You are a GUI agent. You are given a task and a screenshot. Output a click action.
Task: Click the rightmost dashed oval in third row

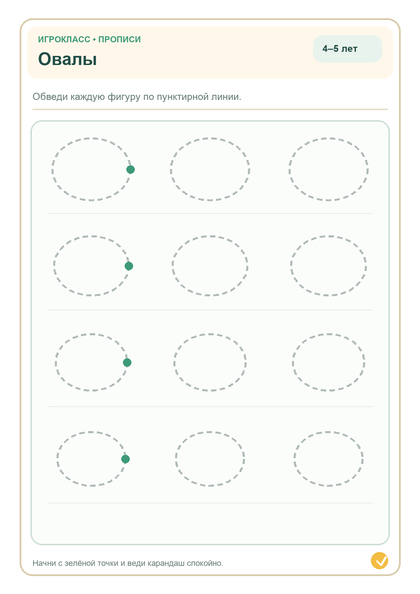click(328, 362)
